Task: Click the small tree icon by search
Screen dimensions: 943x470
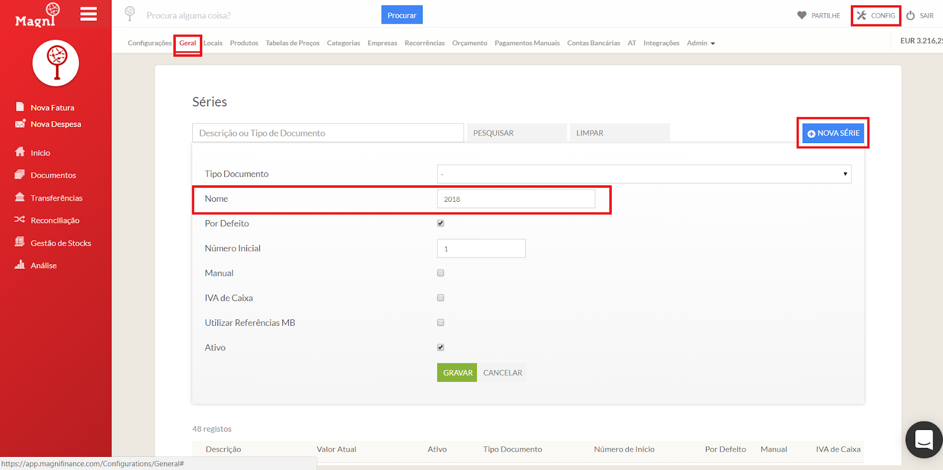Action: tap(129, 14)
